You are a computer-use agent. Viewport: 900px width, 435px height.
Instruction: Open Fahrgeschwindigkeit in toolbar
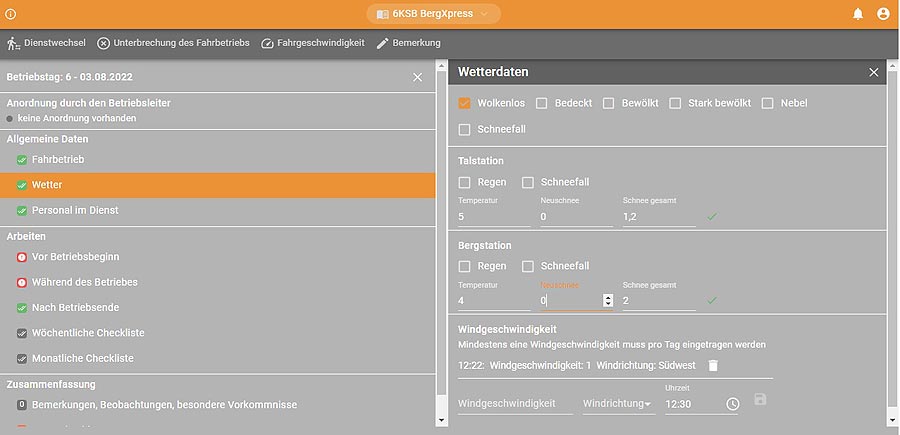(313, 43)
